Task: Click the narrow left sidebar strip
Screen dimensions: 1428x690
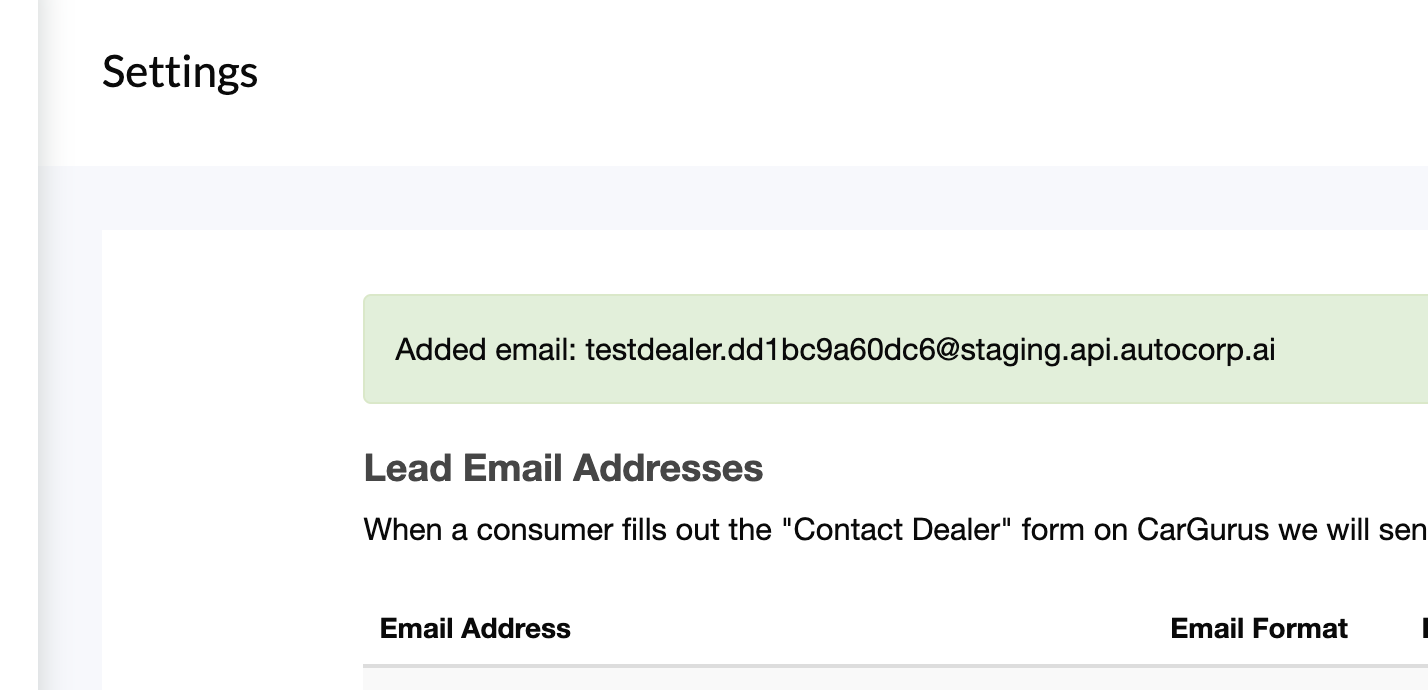Action: point(19,345)
